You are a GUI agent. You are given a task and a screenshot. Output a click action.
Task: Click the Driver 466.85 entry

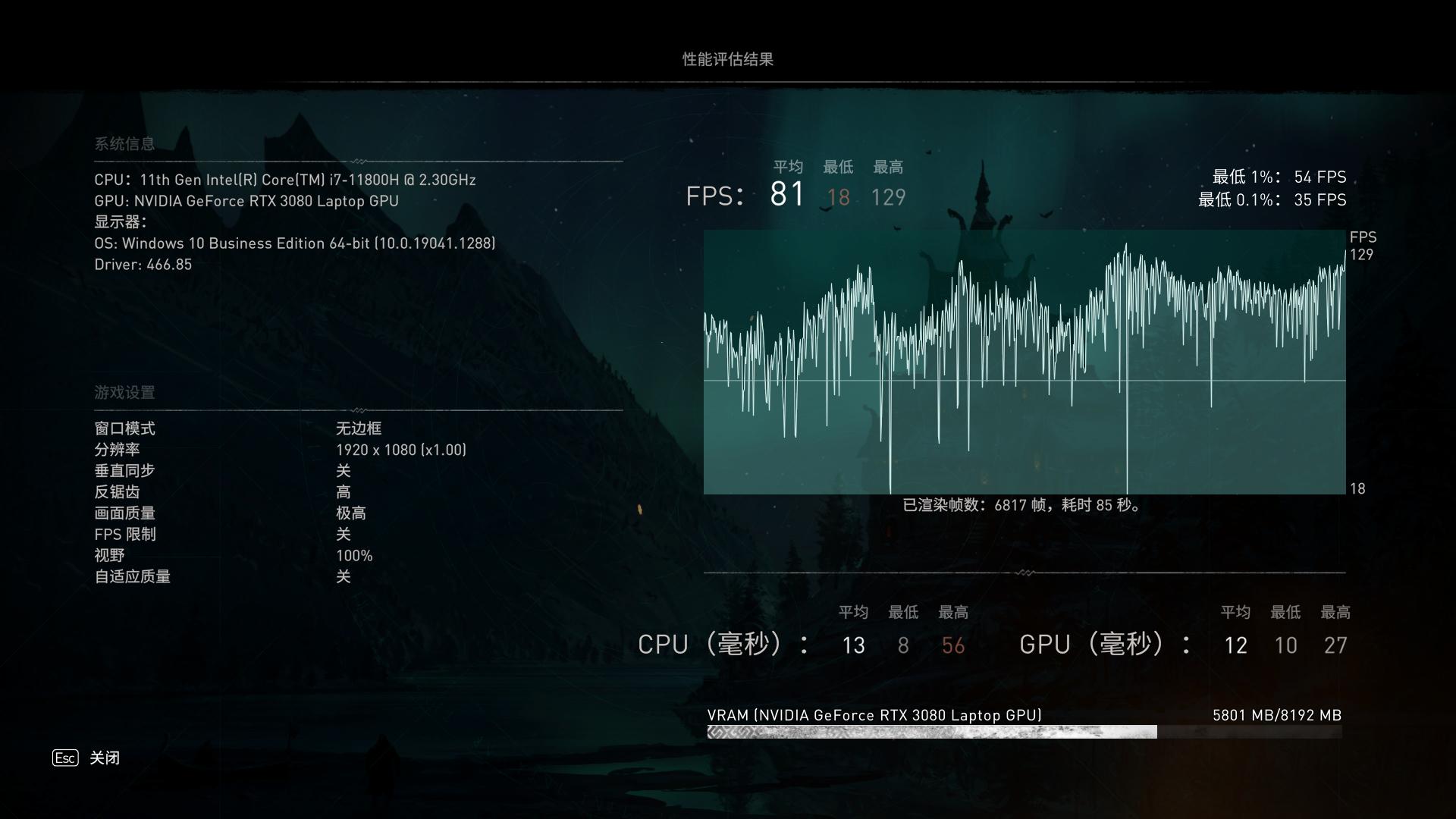[143, 264]
